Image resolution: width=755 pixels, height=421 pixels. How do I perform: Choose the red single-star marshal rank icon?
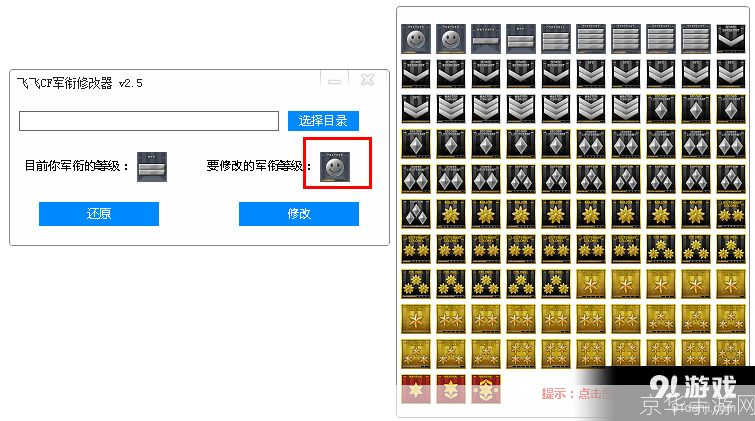point(416,389)
